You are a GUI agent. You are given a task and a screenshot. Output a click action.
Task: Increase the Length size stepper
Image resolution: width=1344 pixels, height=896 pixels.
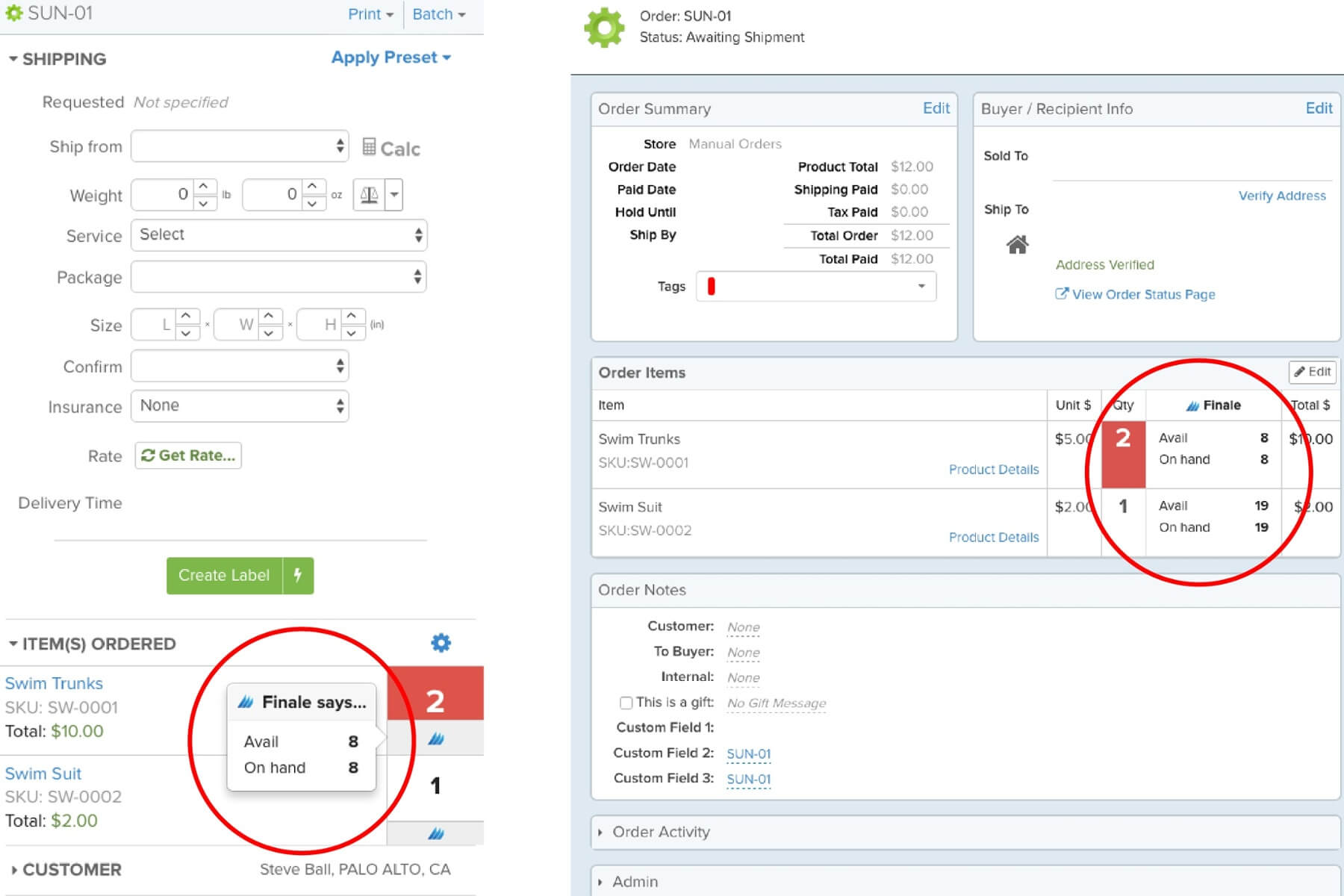187,317
